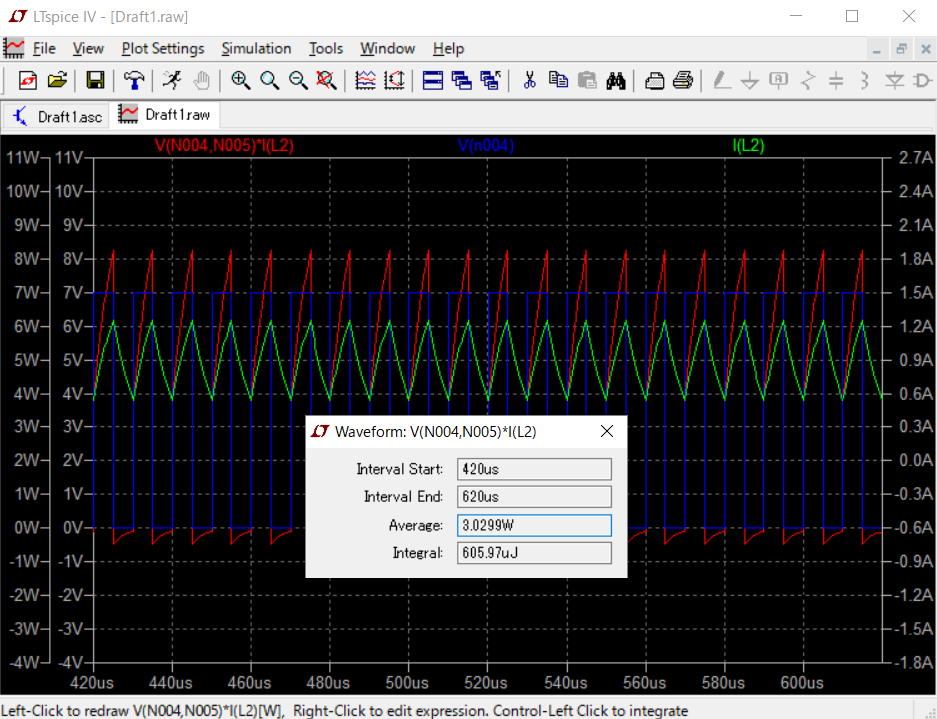Screen dimensions: 937x719
Task: Restore the inner document window
Action: tap(901, 49)
